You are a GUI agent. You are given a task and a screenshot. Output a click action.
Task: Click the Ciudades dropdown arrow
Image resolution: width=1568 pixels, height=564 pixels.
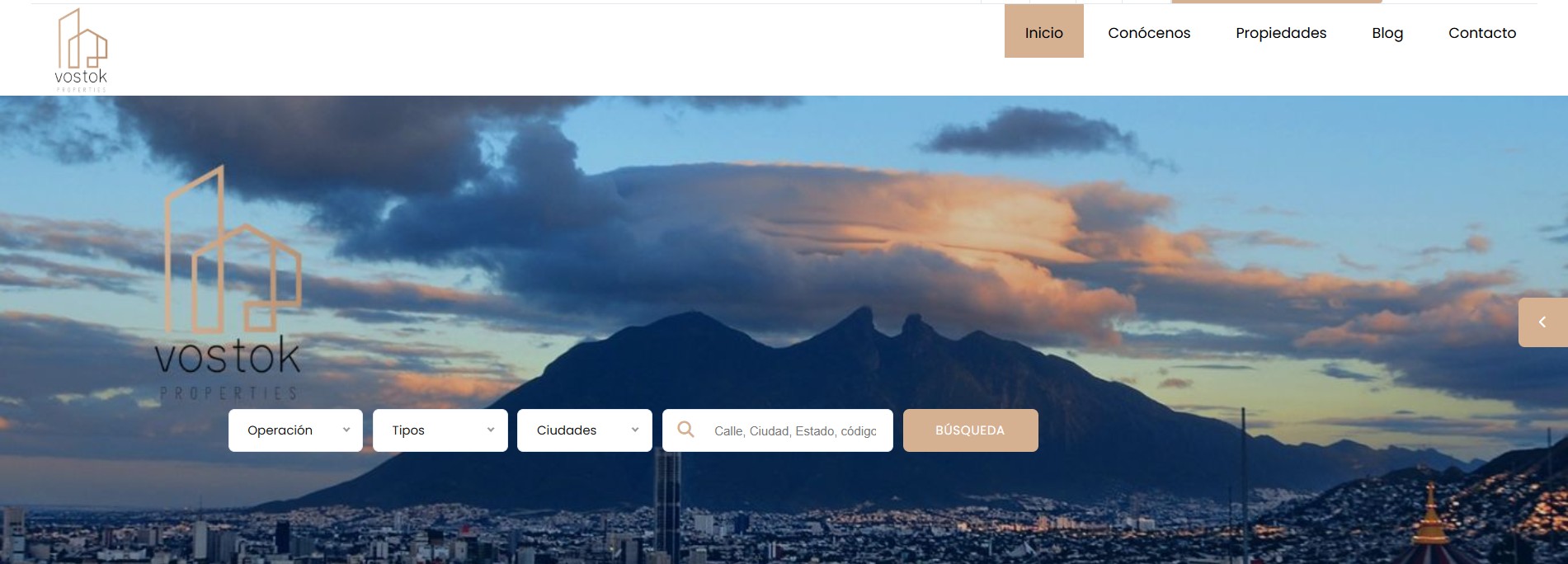pyautogui.click(x=635, y=430)
